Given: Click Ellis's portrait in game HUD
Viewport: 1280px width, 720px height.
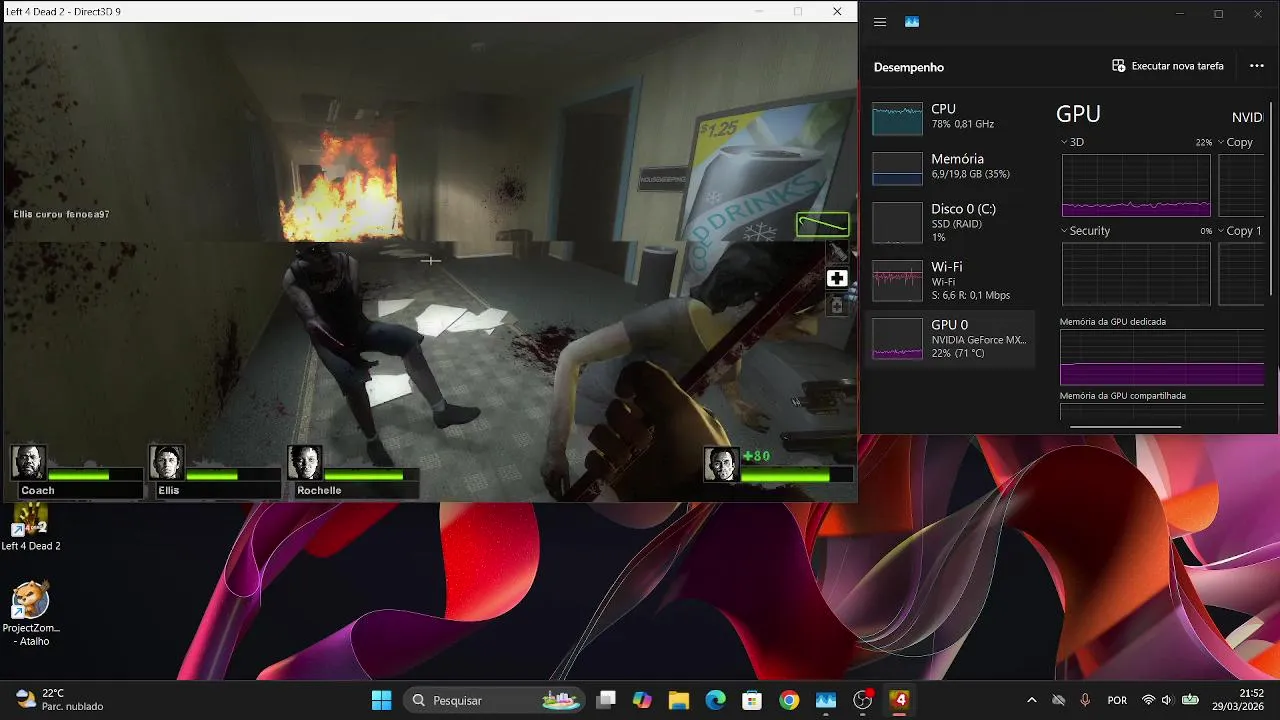Looking at the screenshot, I should (167, 462).
